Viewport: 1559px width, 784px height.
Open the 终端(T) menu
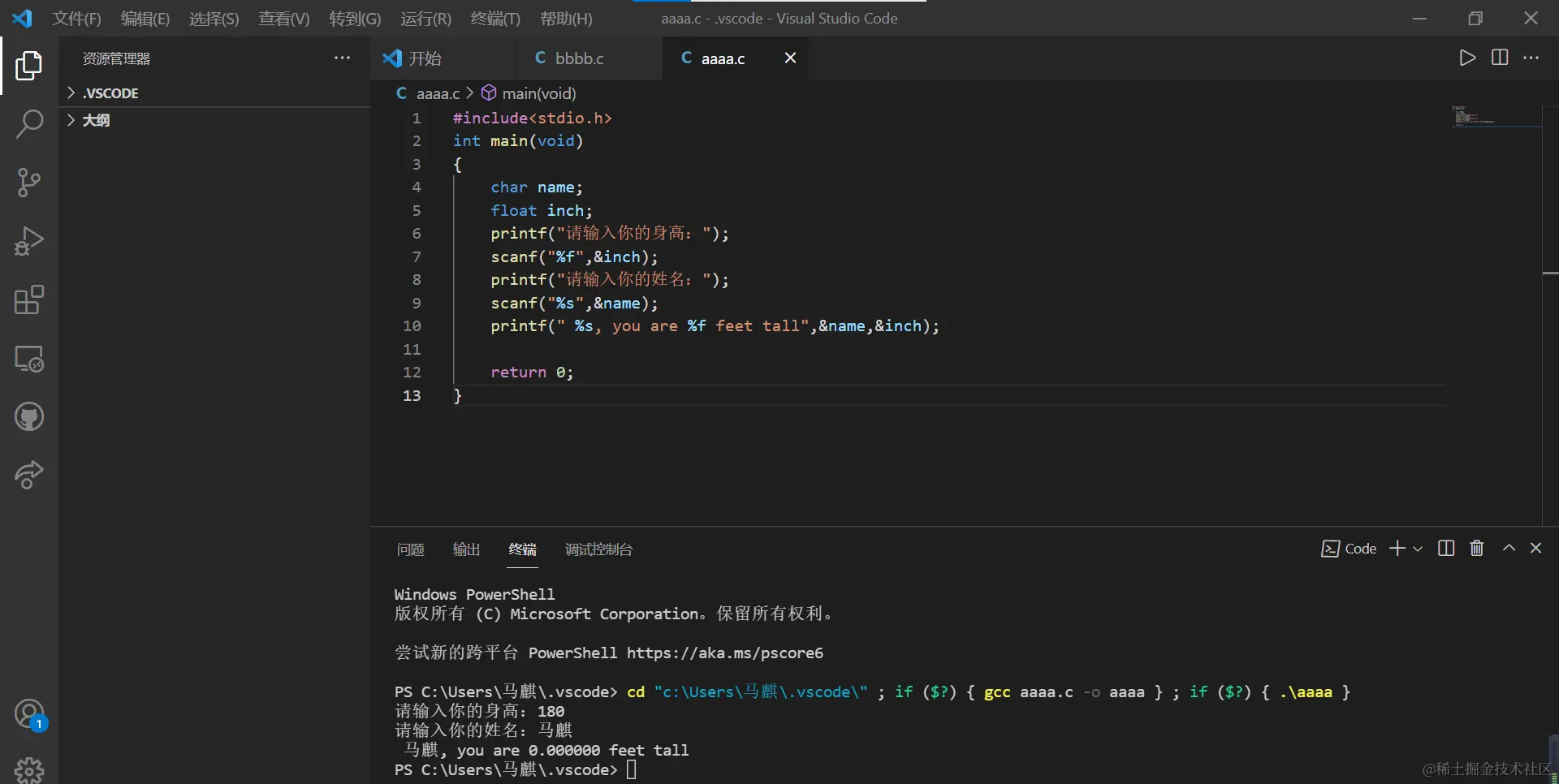495,19
